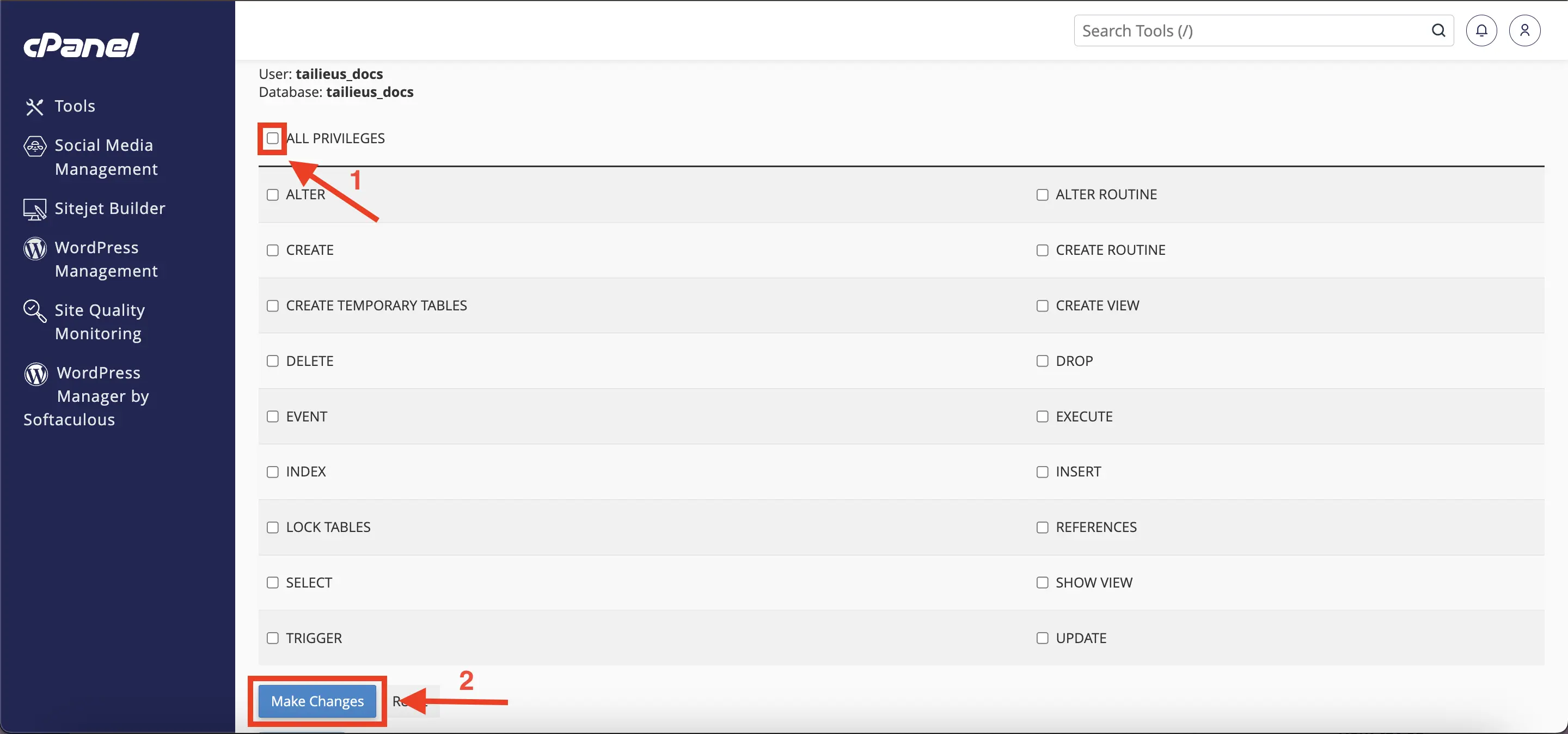Click the LOCK TABLES label text
Image resolution: width=1568 pixels, height=734 pixels.
328,527
